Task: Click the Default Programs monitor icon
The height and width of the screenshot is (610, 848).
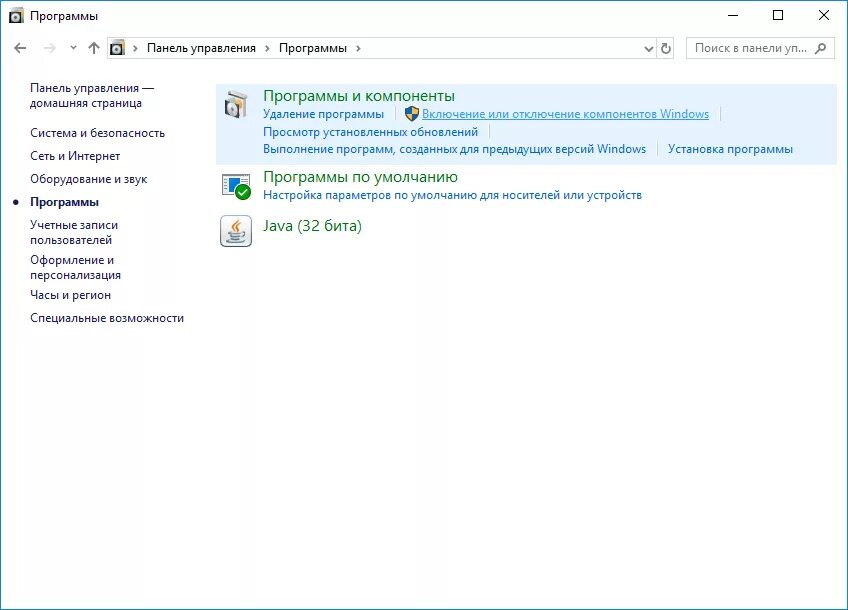Action: (x=236, y=187)
